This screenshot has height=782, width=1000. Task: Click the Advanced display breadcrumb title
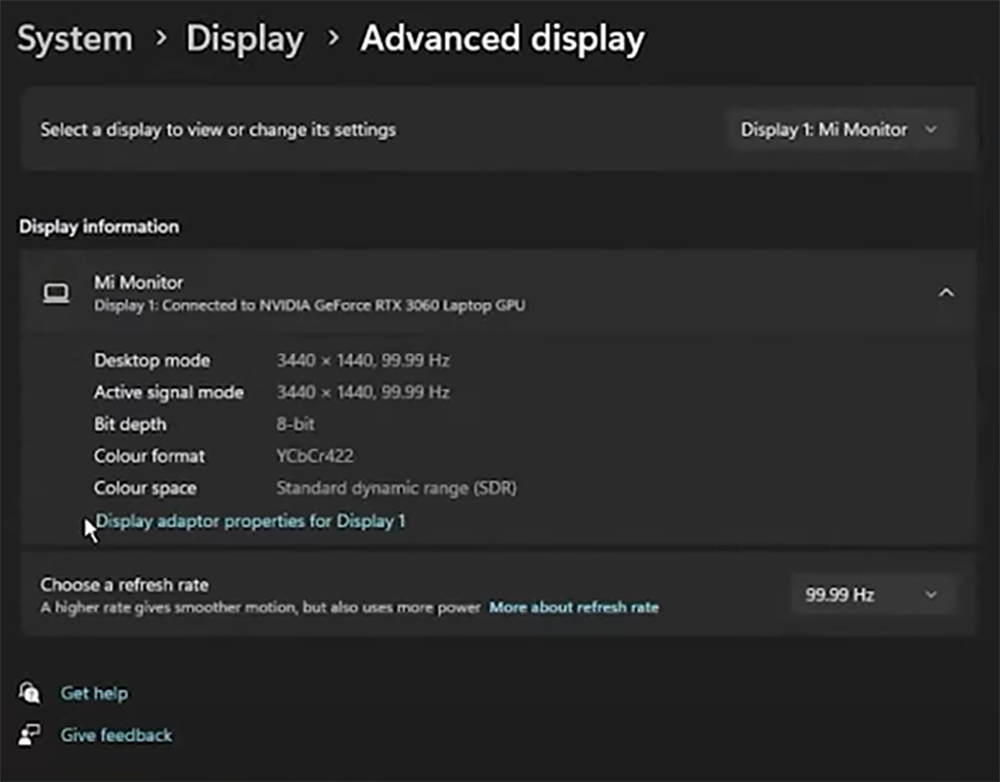(503, 38)
